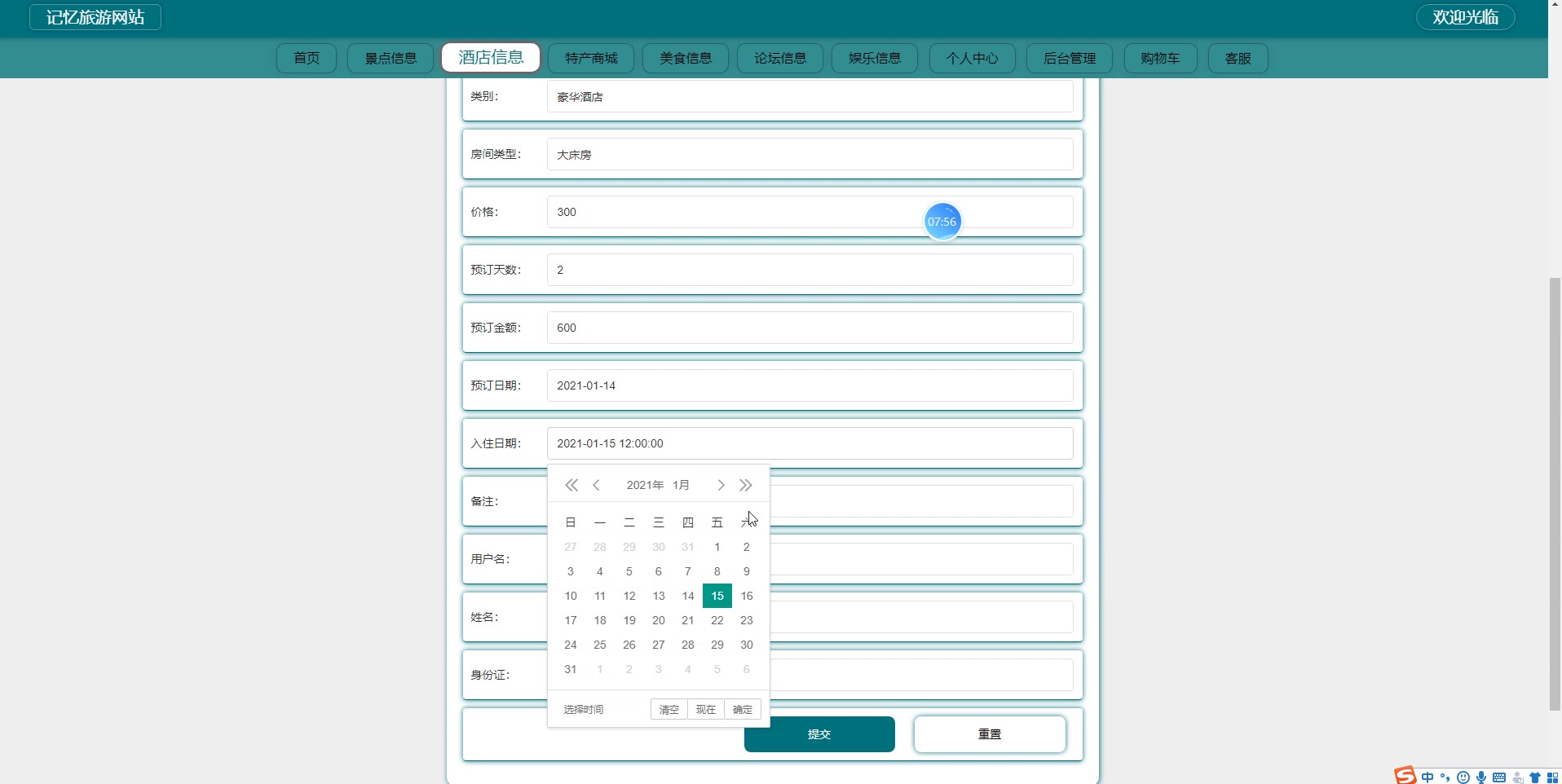Choose date 25 in the calendar

(600, 645)
